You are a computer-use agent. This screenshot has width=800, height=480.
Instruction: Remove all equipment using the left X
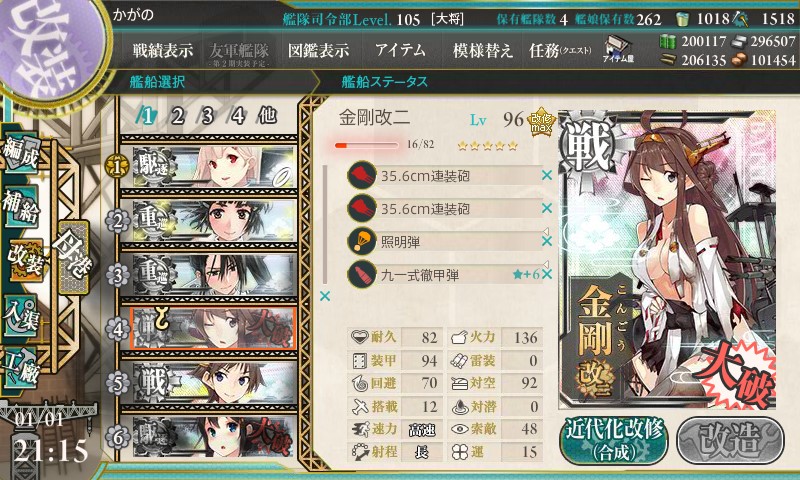325,296
